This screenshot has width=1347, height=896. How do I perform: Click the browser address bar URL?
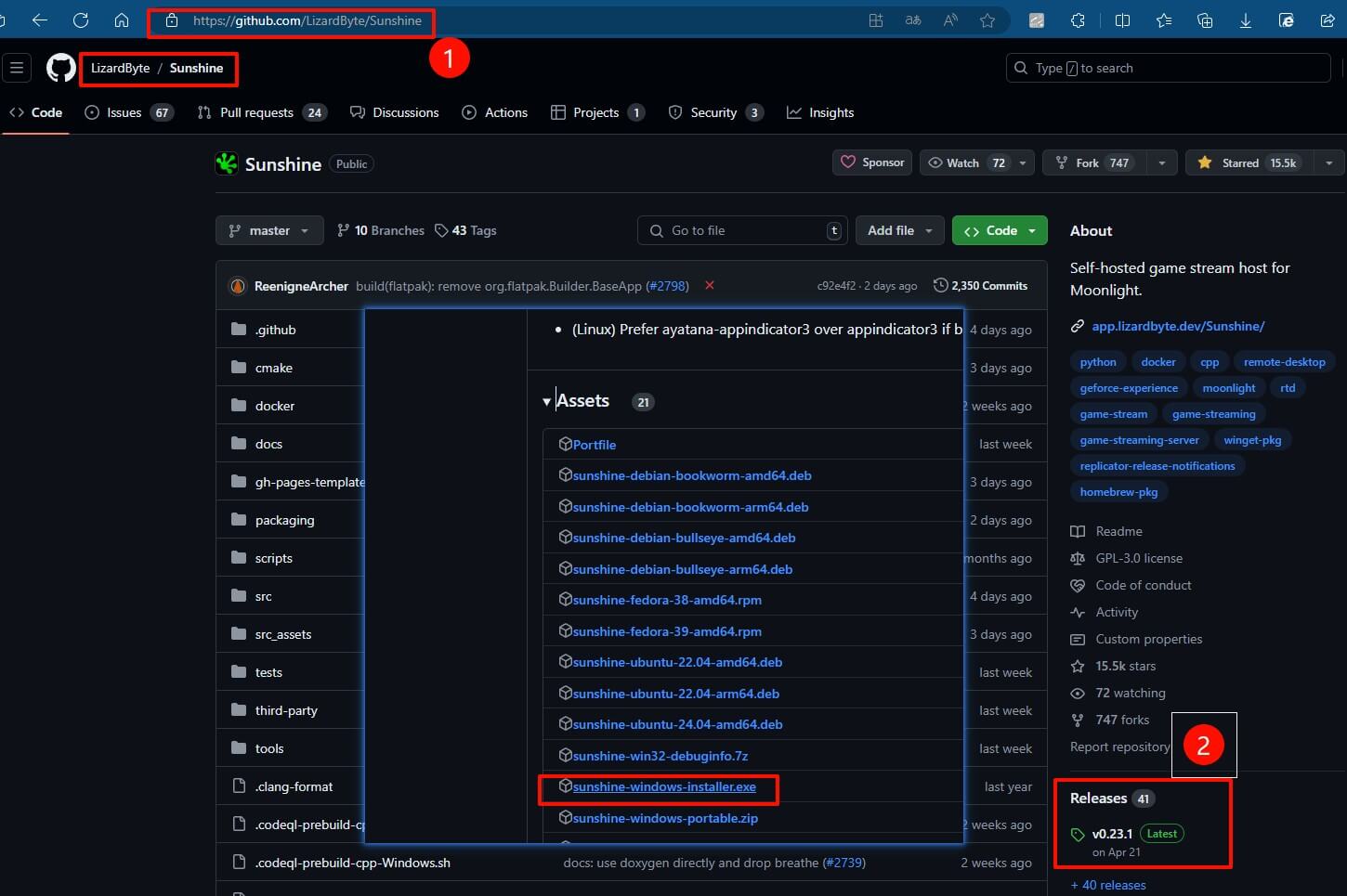click(307, 20)
